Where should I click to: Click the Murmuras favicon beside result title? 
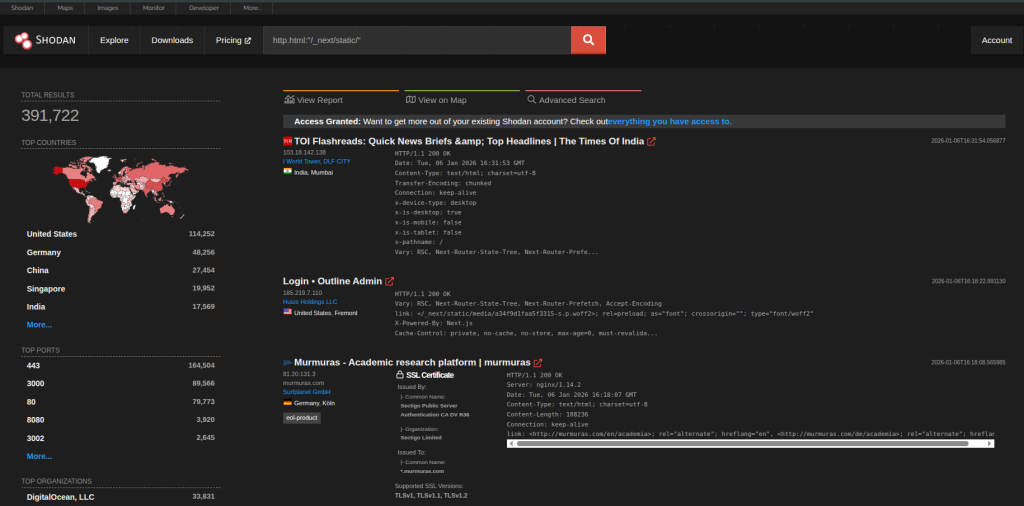click(287, 362)
